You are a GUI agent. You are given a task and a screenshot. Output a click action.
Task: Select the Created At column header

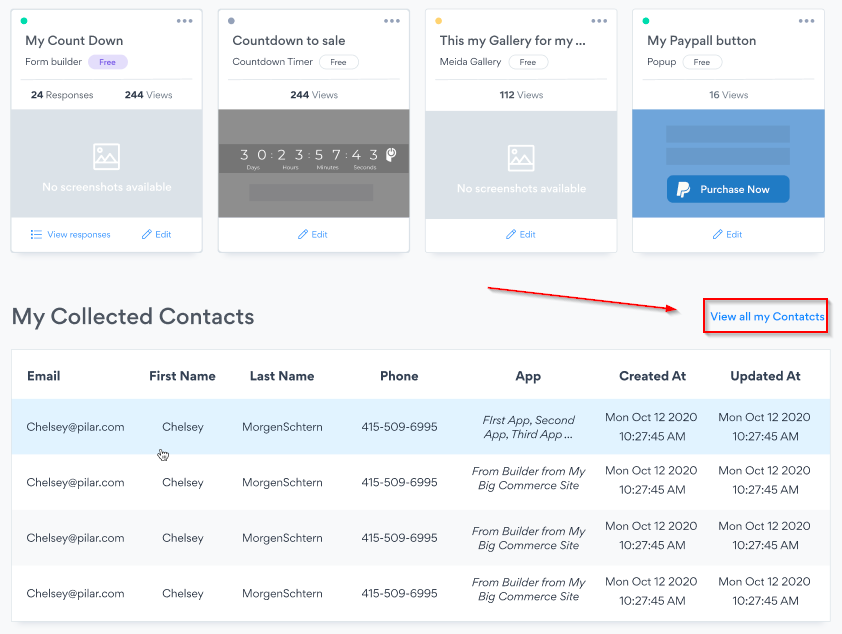pyautogui.click(x=652, y=376)
